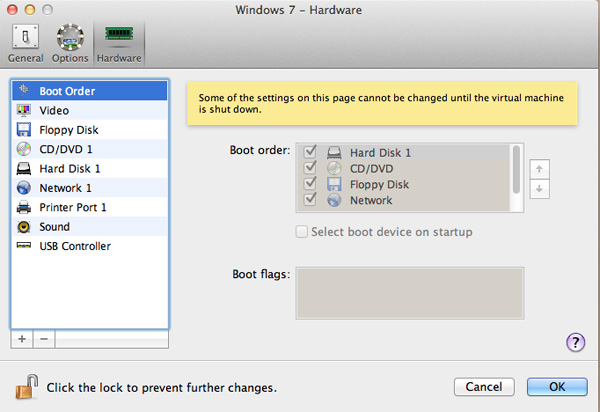Select USB Controller in the hardware list
600x412 pixels.
74,246
